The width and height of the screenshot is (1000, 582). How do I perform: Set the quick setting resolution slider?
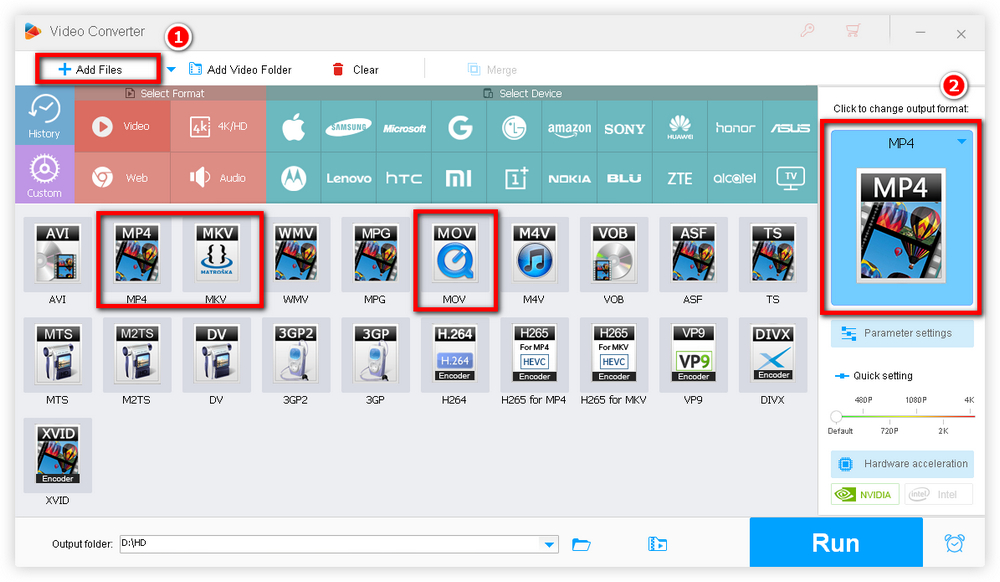click(x=837, y=415)
